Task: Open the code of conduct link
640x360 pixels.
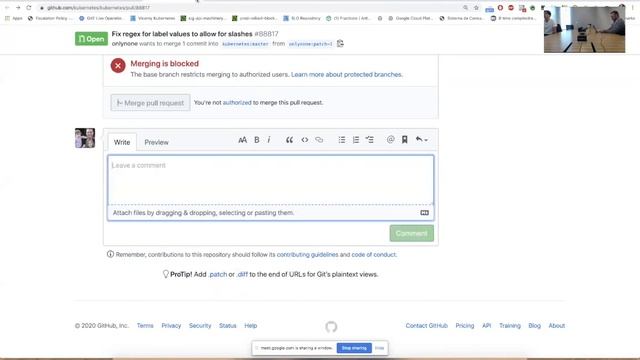Action: pos(373,255)
